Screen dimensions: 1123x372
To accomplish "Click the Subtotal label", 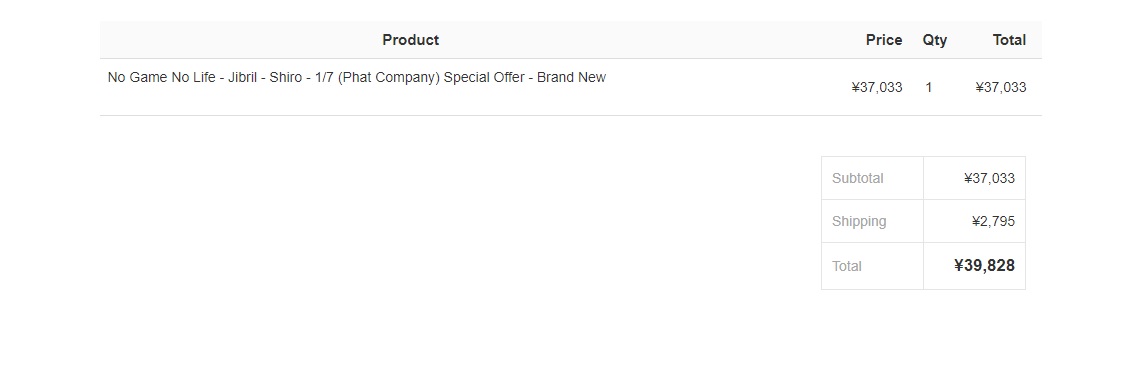I will [x=857, y=178].
